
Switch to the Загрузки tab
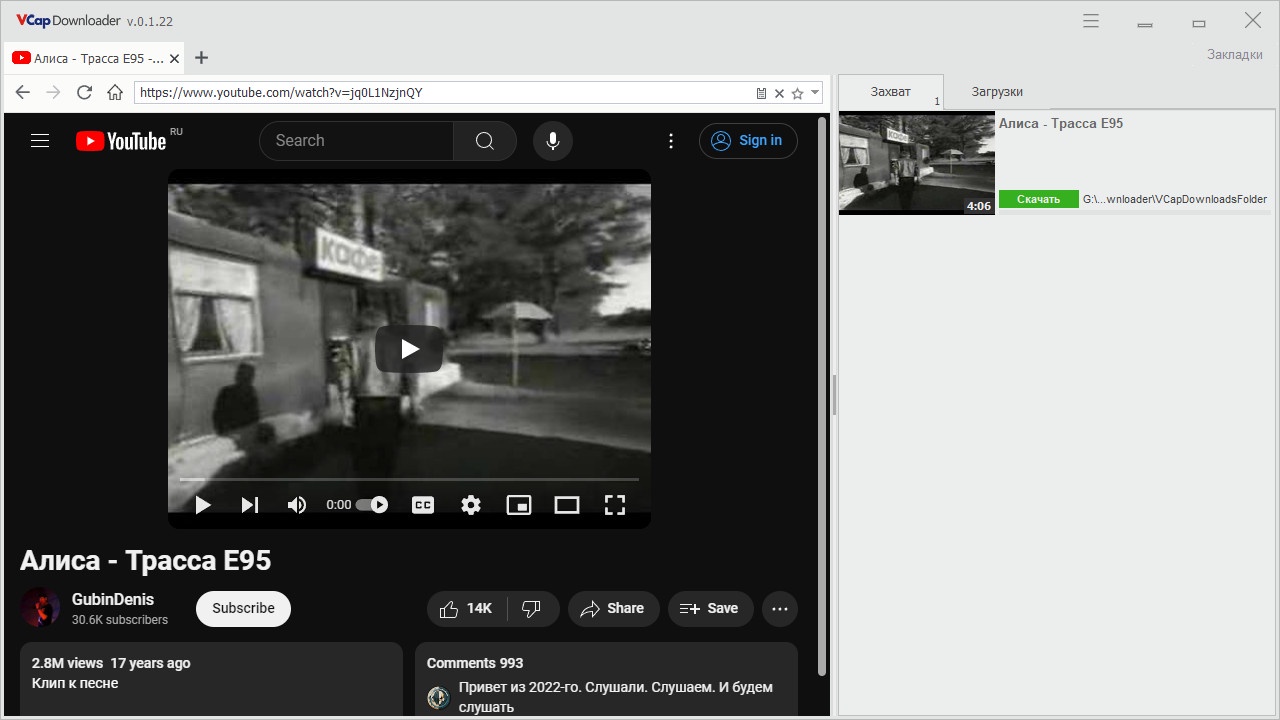(997, 92)
